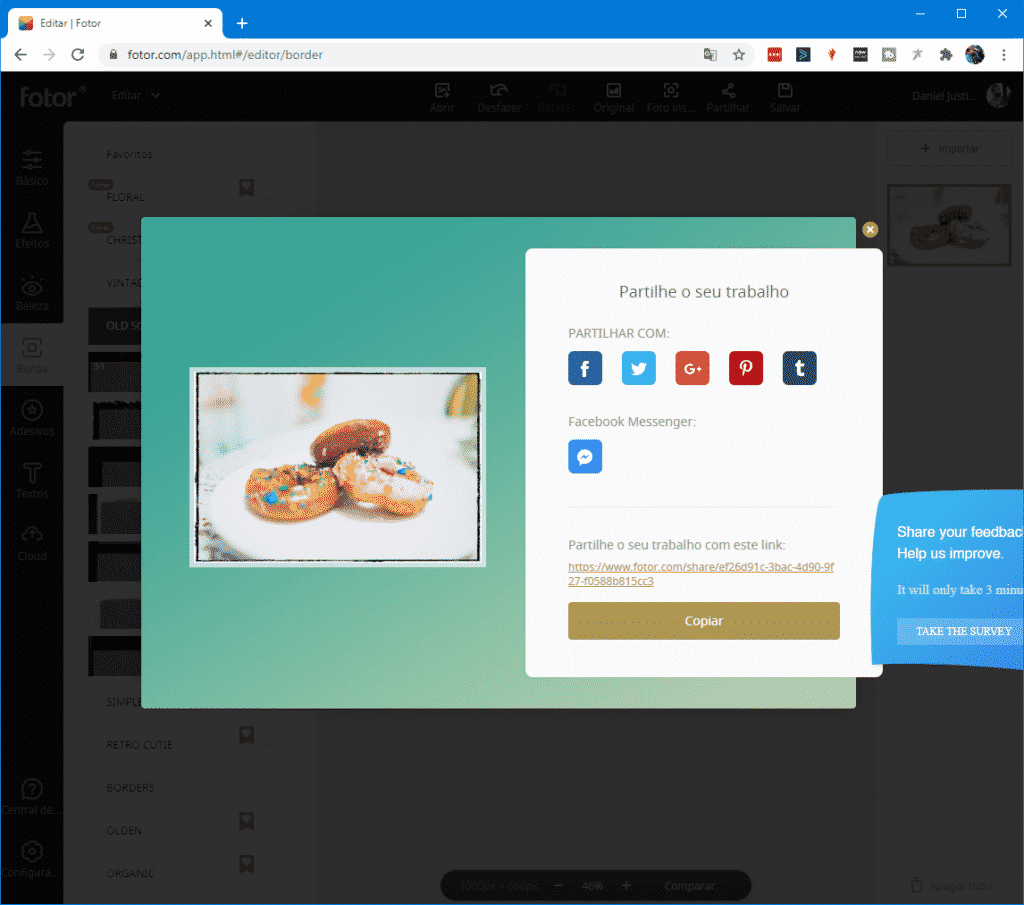Open the Chrome three-dot menu

(1004, 55)
